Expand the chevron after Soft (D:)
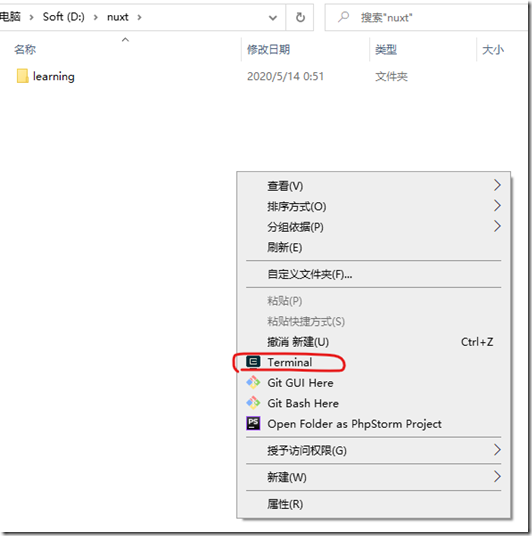The height and width of the screenshot is (536, 532). point(95,17)
